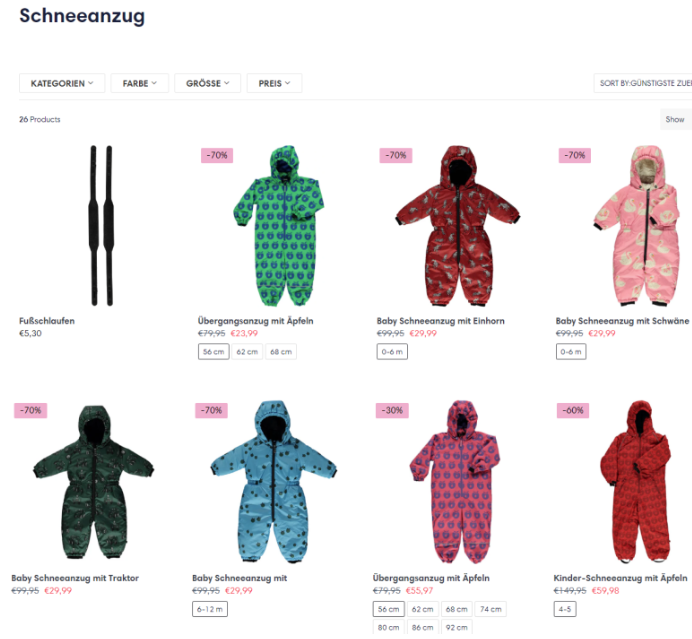Click the Show button
The width and height of the screenshot is (692, 639).
[x=676, y=119]
